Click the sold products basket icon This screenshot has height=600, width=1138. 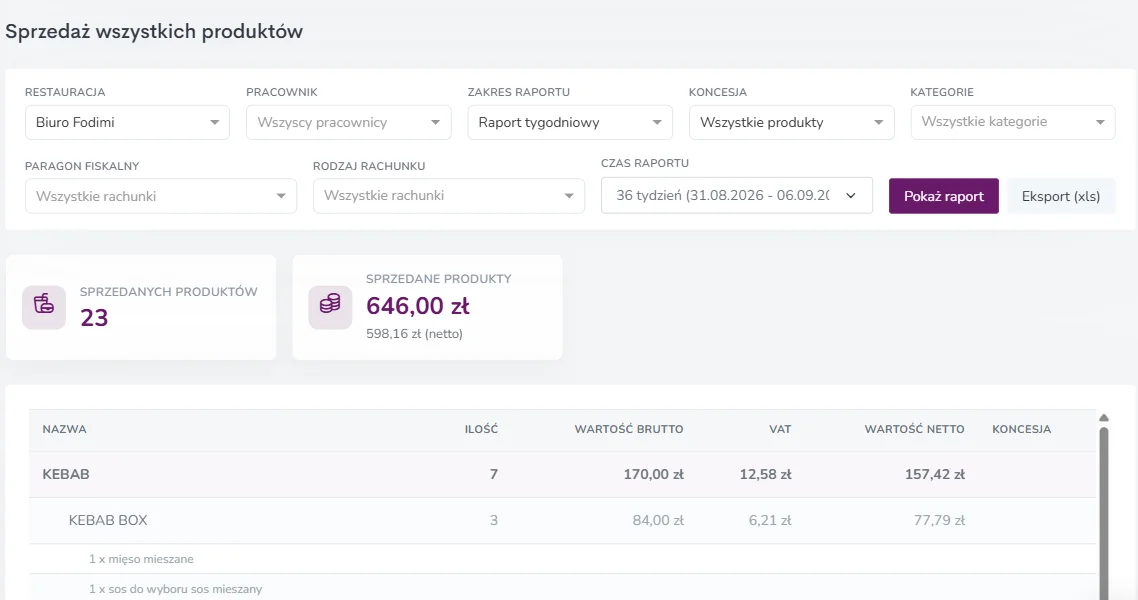pyautogui.click(x=44, y=307)
